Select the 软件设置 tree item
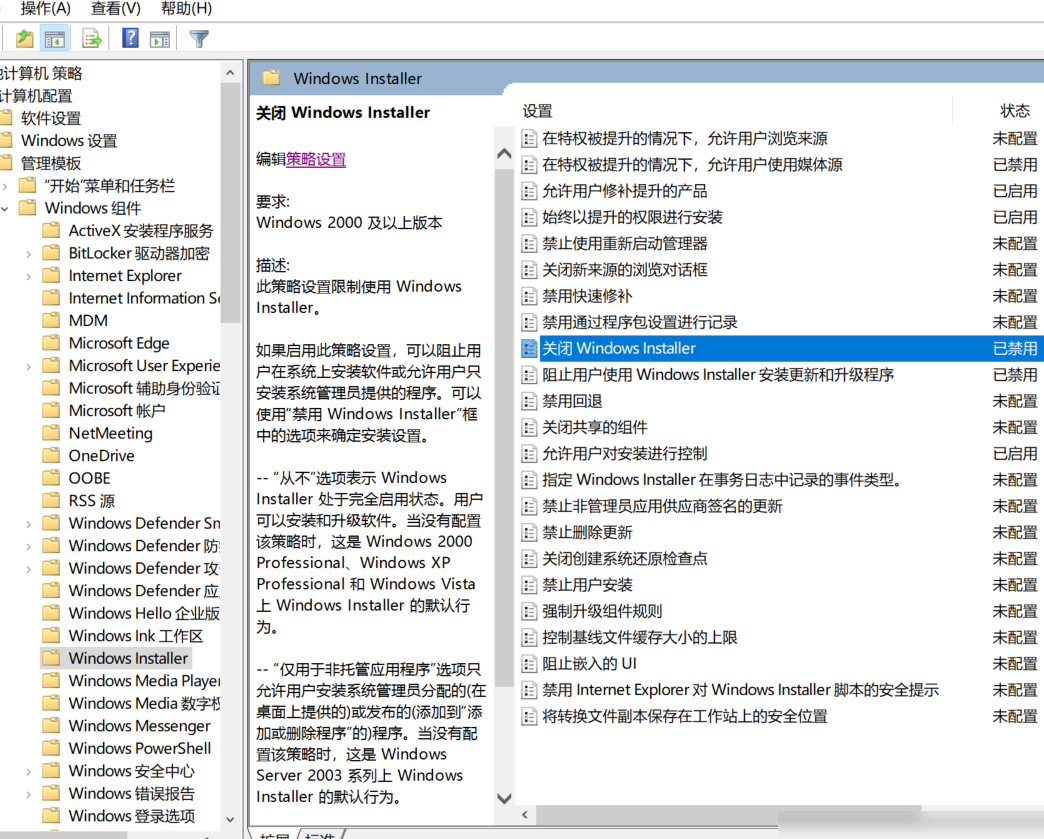This screenshot has width=1044, height=839. pyautogui.click(x=51, y=119)
